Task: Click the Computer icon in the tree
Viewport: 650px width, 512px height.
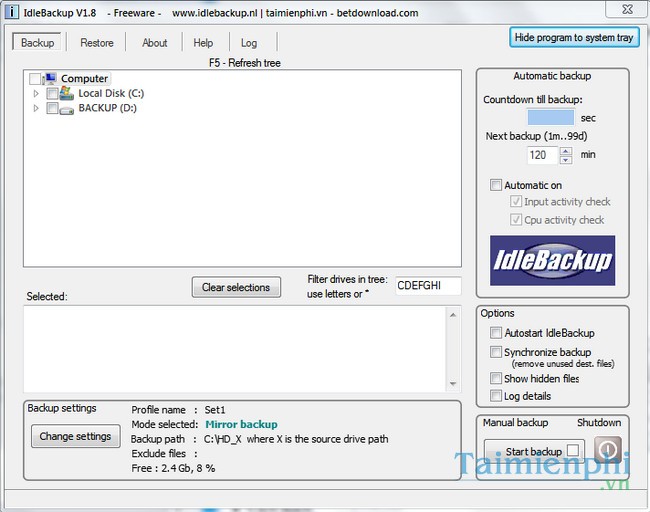Action: coord(49,79)
